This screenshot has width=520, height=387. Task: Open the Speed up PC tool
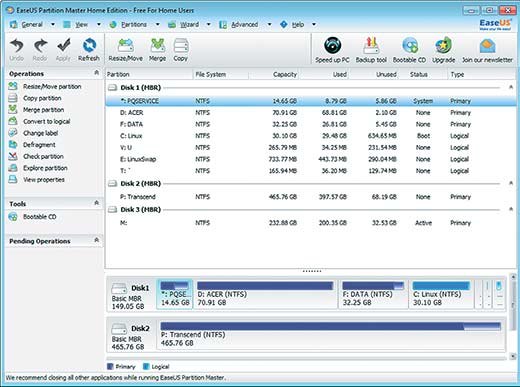(x=332, y=50)
